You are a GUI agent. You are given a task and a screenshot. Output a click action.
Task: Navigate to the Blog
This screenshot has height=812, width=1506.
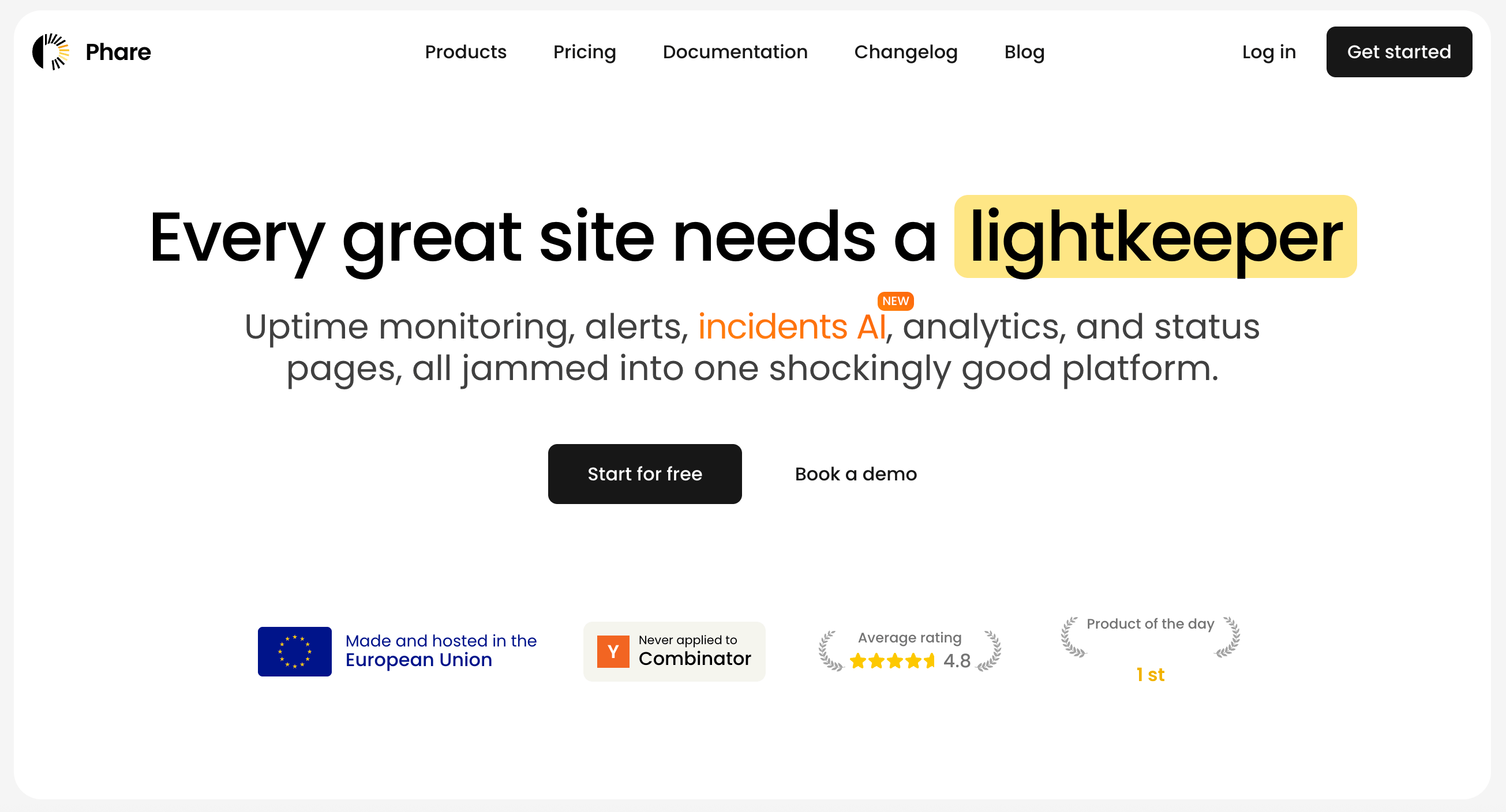1024,52
